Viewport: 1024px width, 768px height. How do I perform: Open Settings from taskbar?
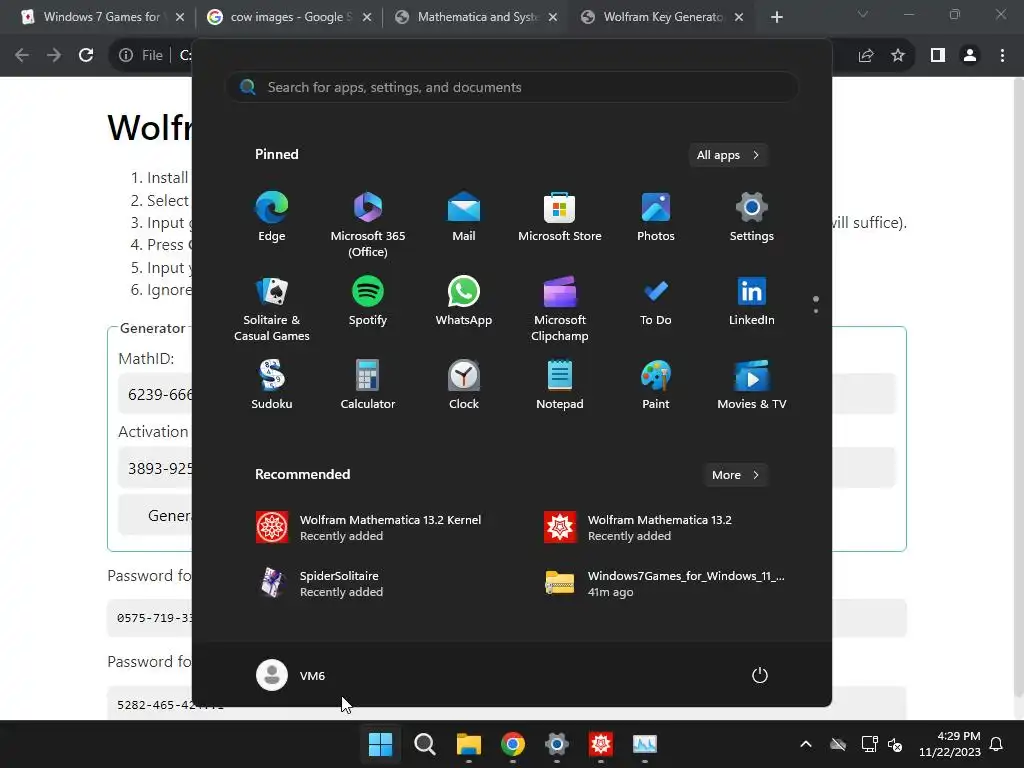coord(556,744)
